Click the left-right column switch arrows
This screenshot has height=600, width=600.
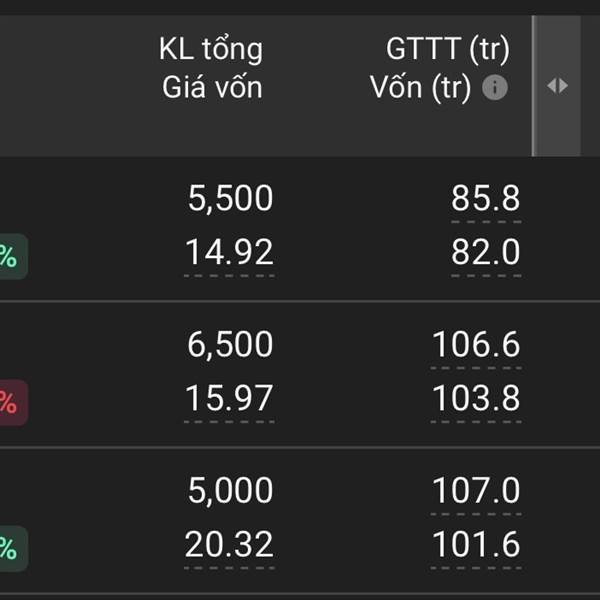[557, 86]
